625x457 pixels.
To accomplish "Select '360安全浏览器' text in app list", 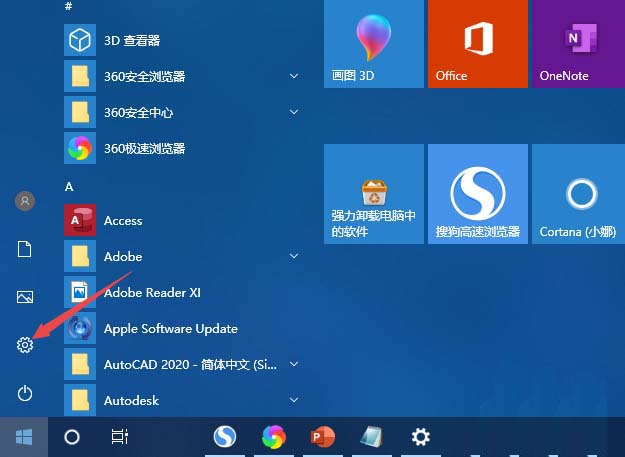I will pos(145,76).
